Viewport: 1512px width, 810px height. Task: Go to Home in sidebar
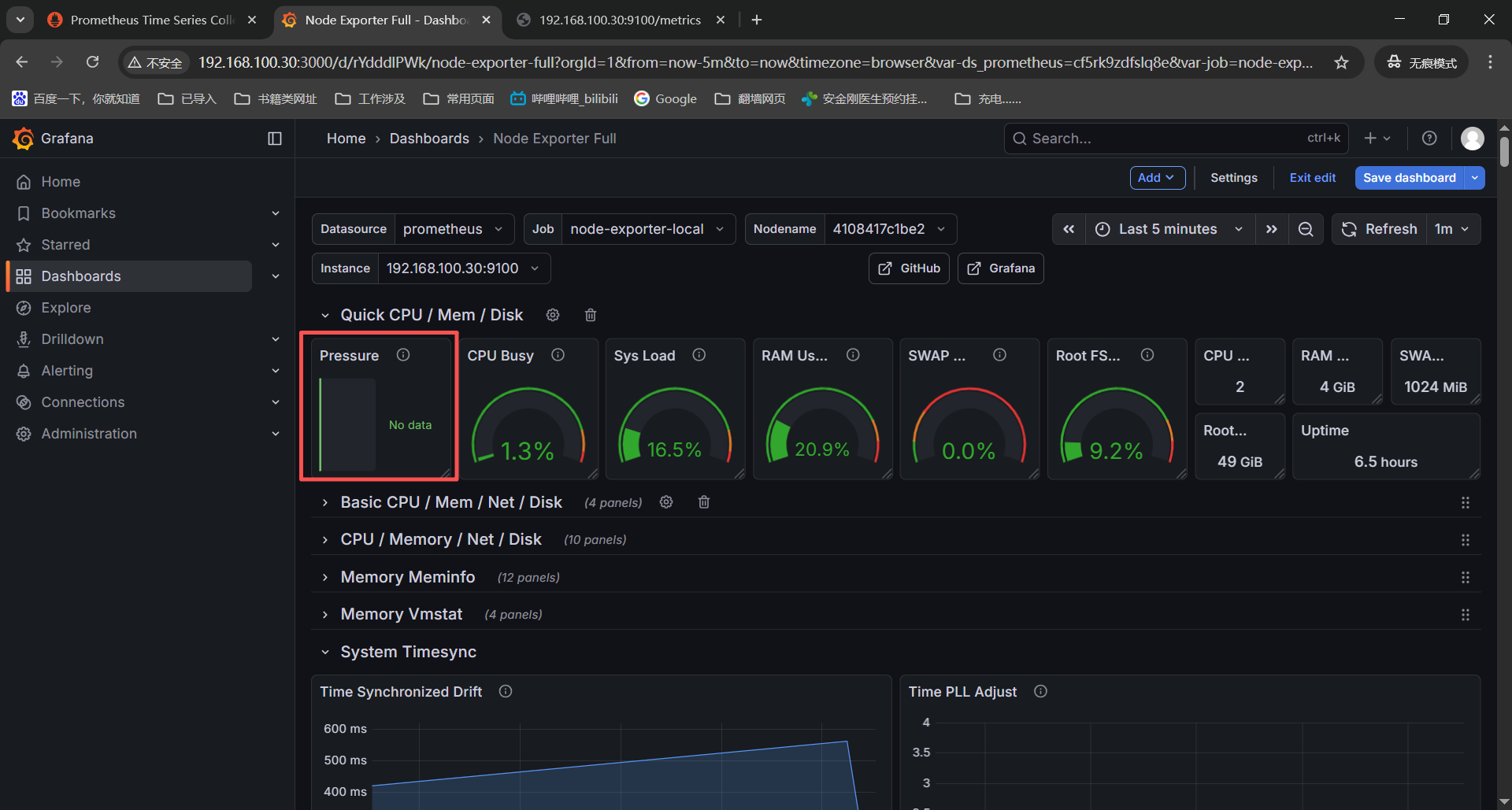[61, 182]
